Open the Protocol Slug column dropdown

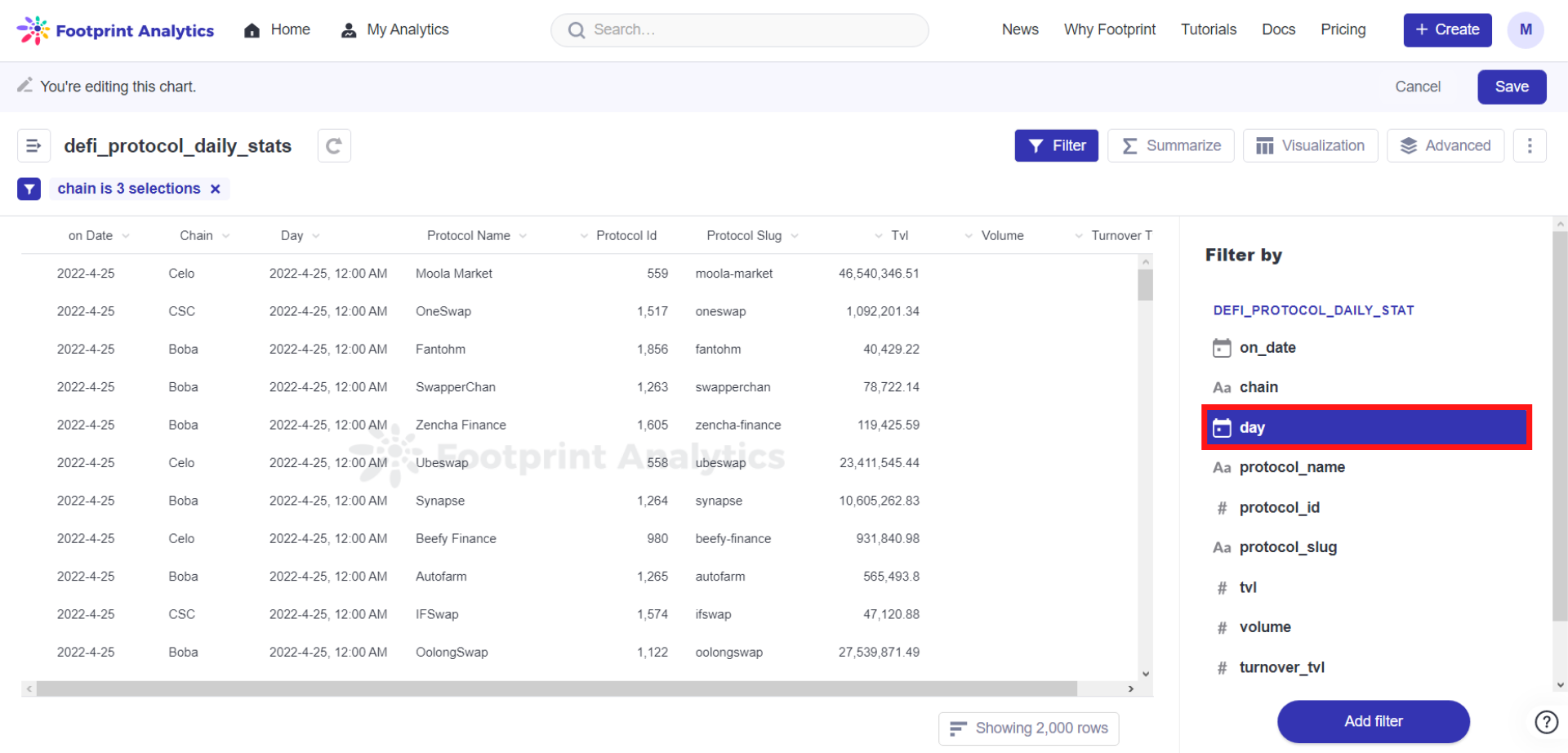click(x=795, y=236)
